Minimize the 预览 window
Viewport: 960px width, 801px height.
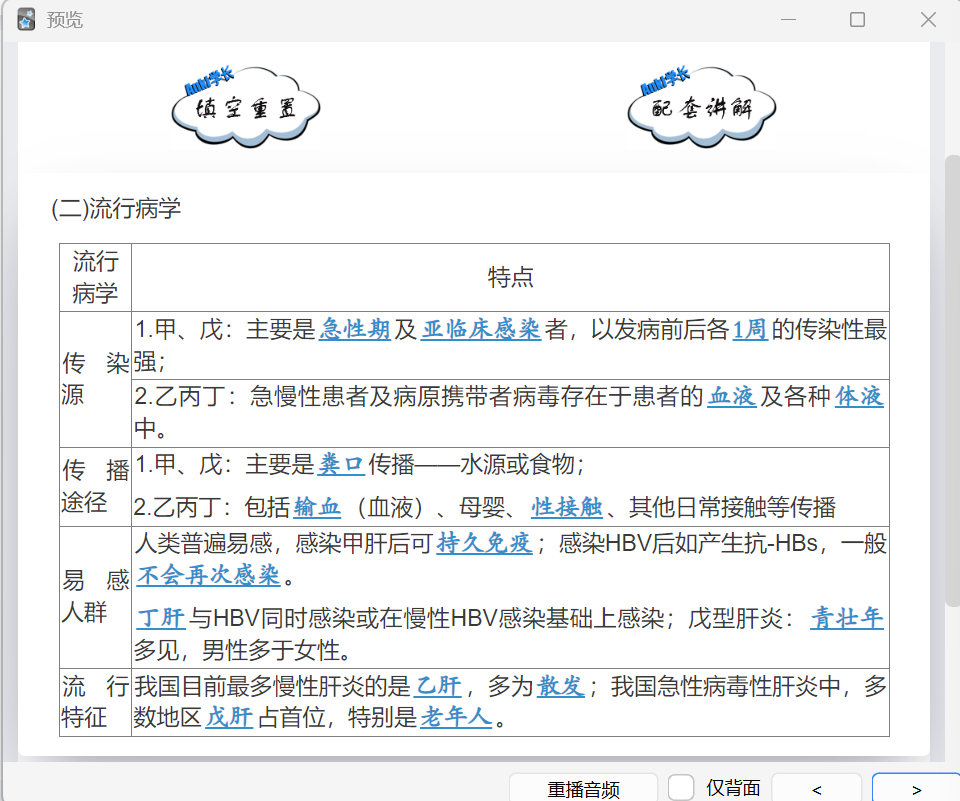click(x=788, y=20)
